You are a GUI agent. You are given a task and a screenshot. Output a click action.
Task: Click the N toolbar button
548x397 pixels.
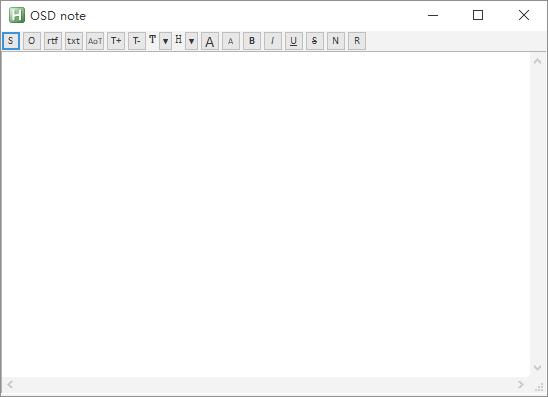click(336, 41)
